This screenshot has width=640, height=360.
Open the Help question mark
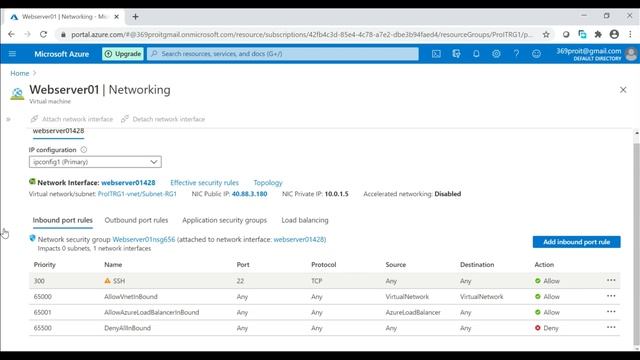coord(516,53)
